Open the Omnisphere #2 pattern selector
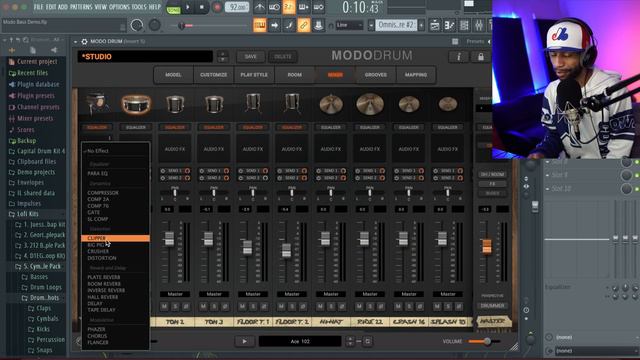This screenshot has height=360, width=640. coord(396,25)
